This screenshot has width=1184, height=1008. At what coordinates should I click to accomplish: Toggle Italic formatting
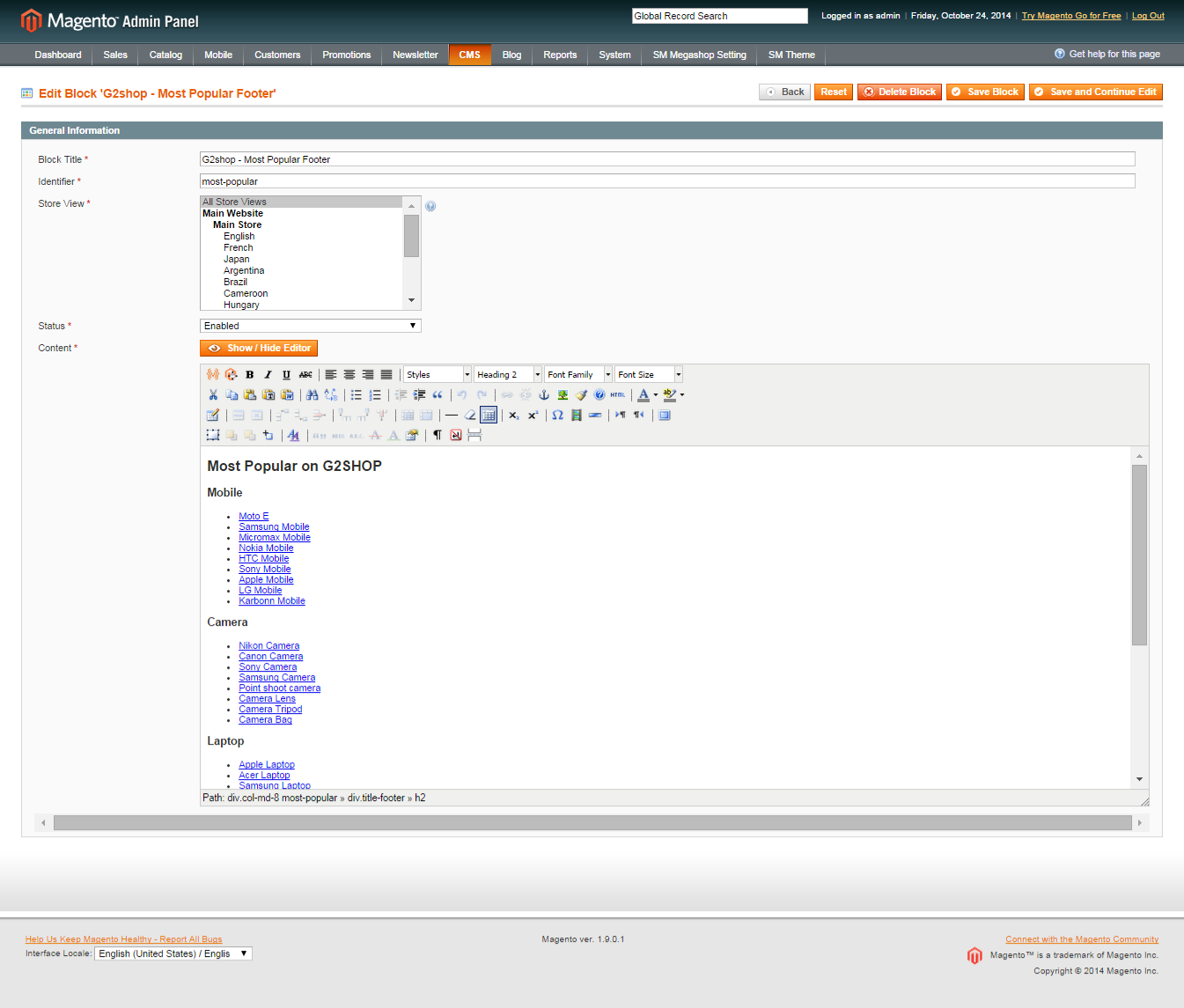[268, 374]
